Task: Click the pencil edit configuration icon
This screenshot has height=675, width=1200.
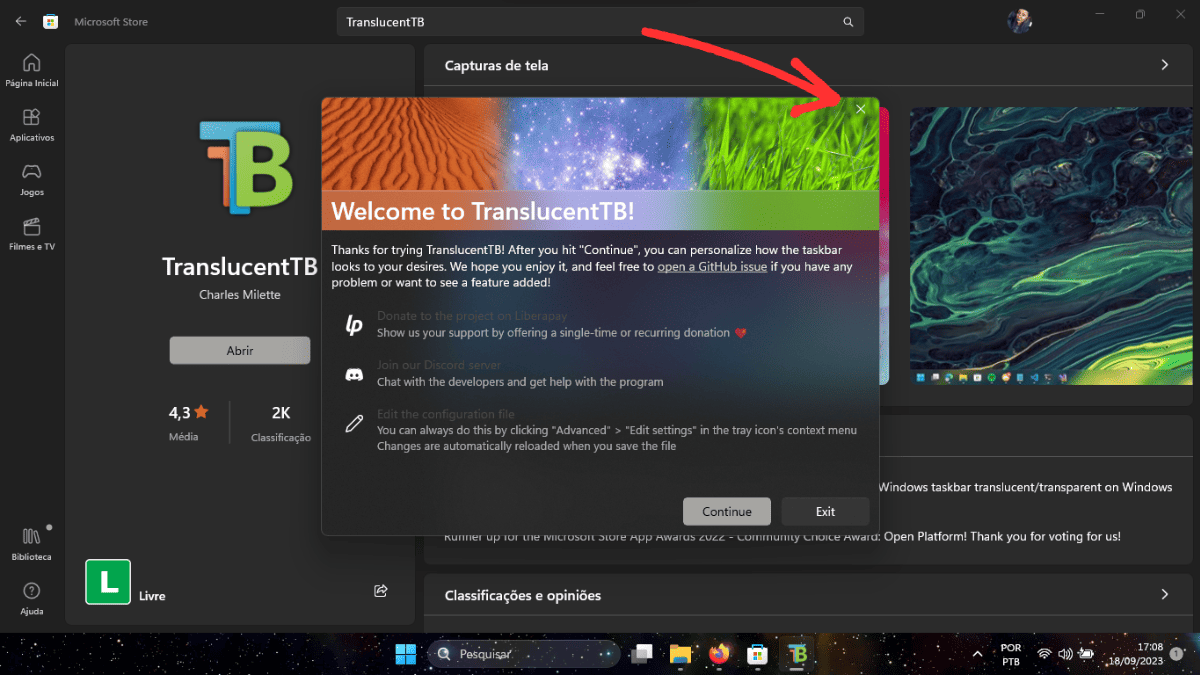Action: coord(354,423)
